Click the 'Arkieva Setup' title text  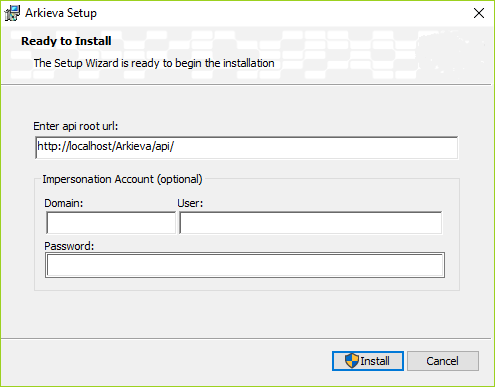(61, 13)
